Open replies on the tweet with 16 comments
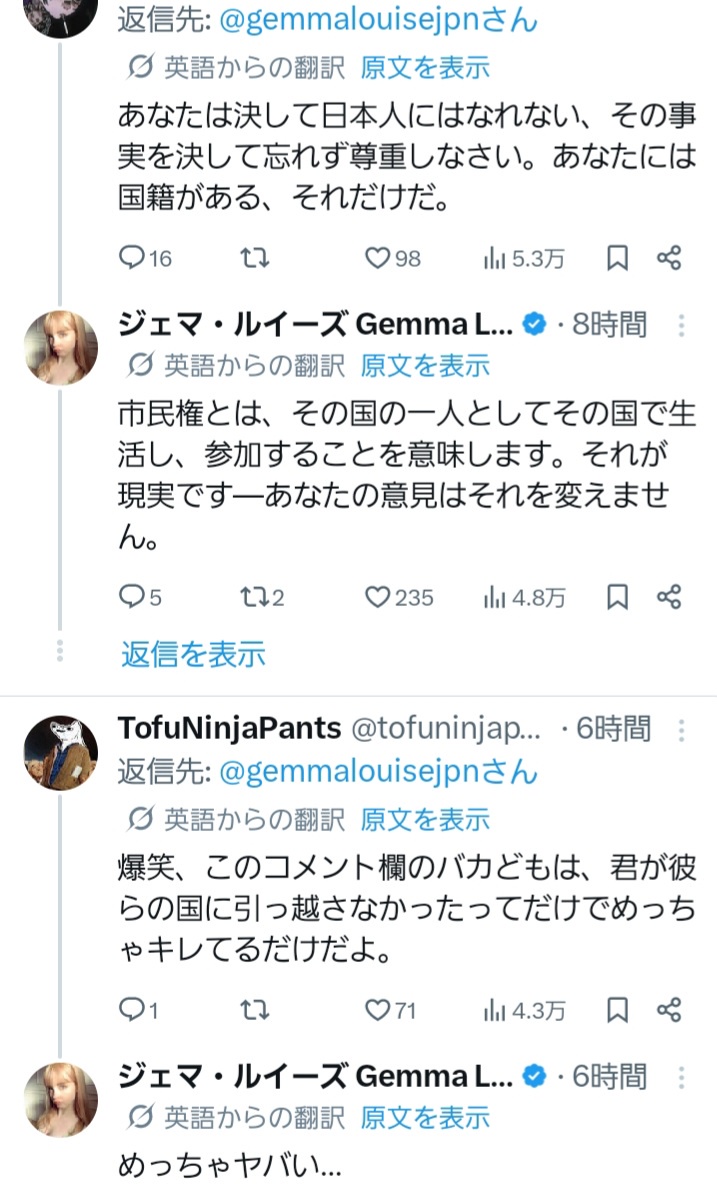Viewport: 717px width, 1195px height. click(x=133, y=258)
